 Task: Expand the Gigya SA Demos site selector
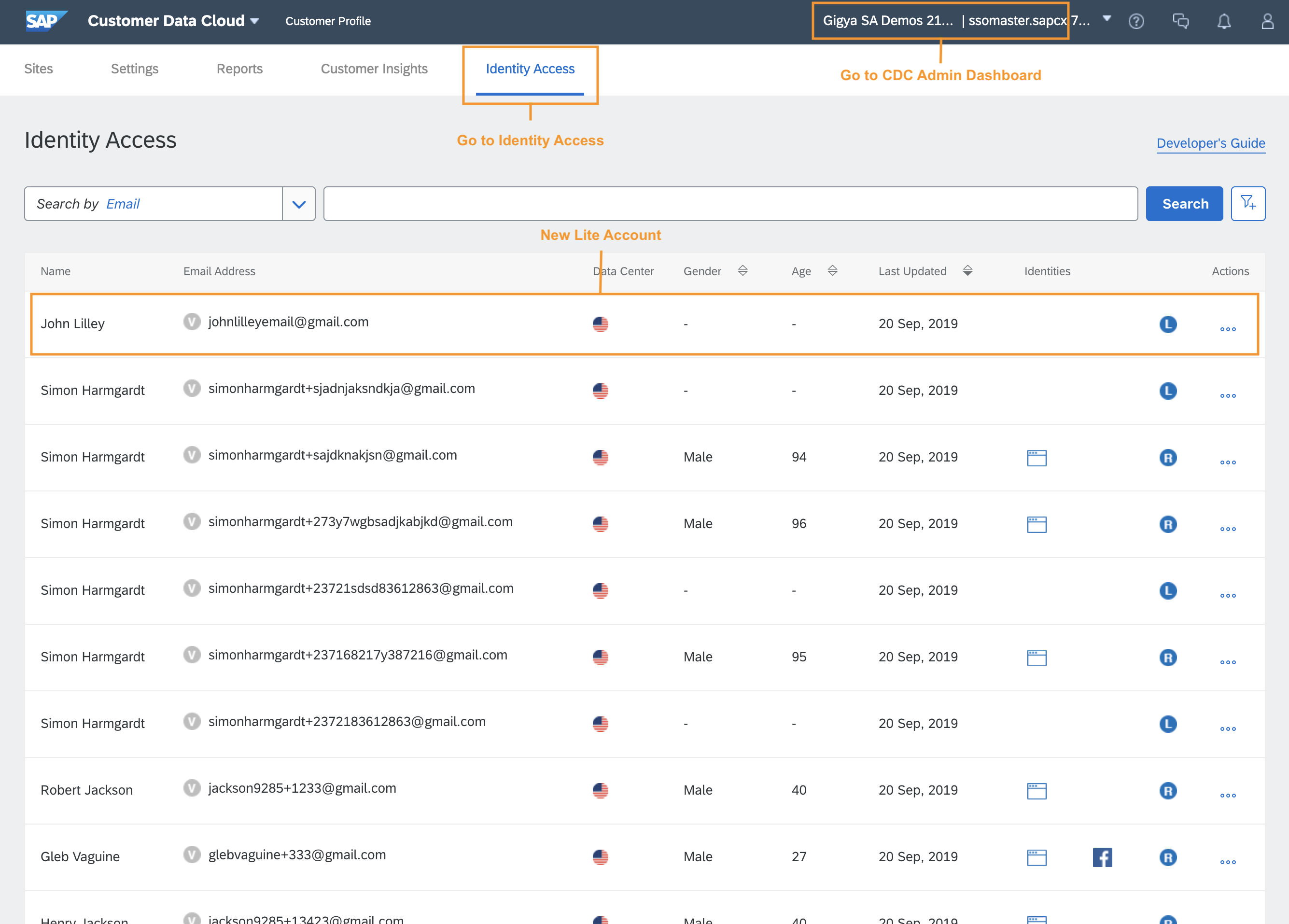(x=1106, y=19)
